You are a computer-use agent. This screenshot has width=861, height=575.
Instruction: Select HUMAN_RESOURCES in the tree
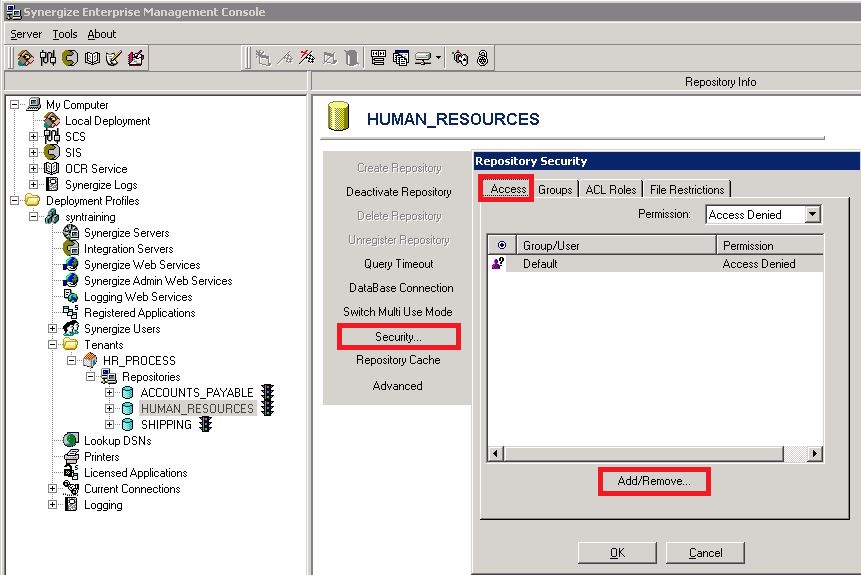click(x=197, y=408)
